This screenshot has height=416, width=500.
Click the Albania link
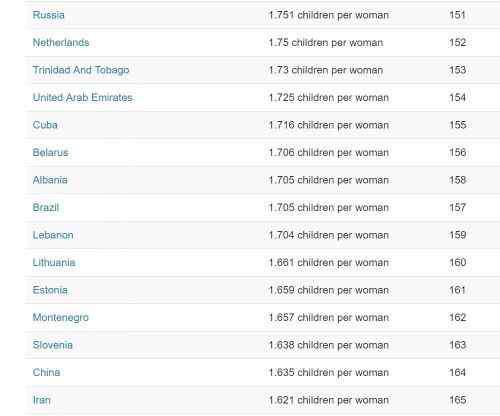(x=50, y=180)
